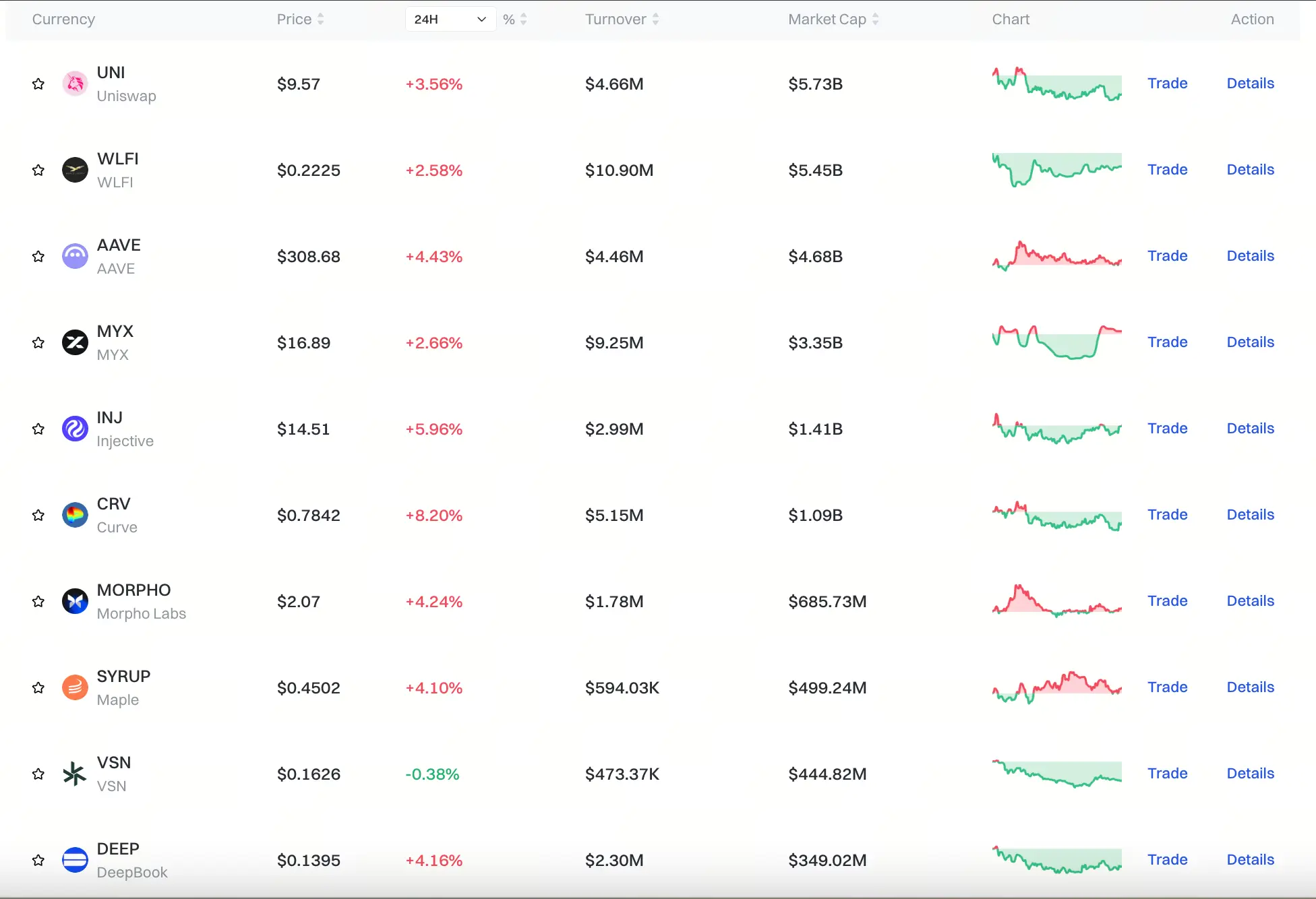The image size is (1316, 899).
Task: Click the Currency column header
Action: 63,20
